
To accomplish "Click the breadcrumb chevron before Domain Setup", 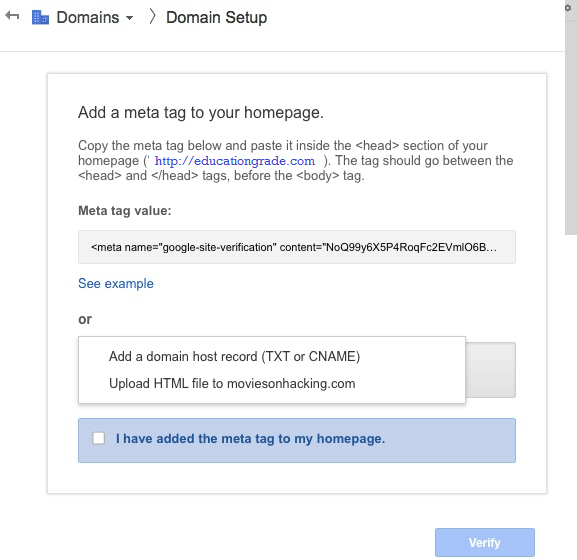I will coord(153,17).
